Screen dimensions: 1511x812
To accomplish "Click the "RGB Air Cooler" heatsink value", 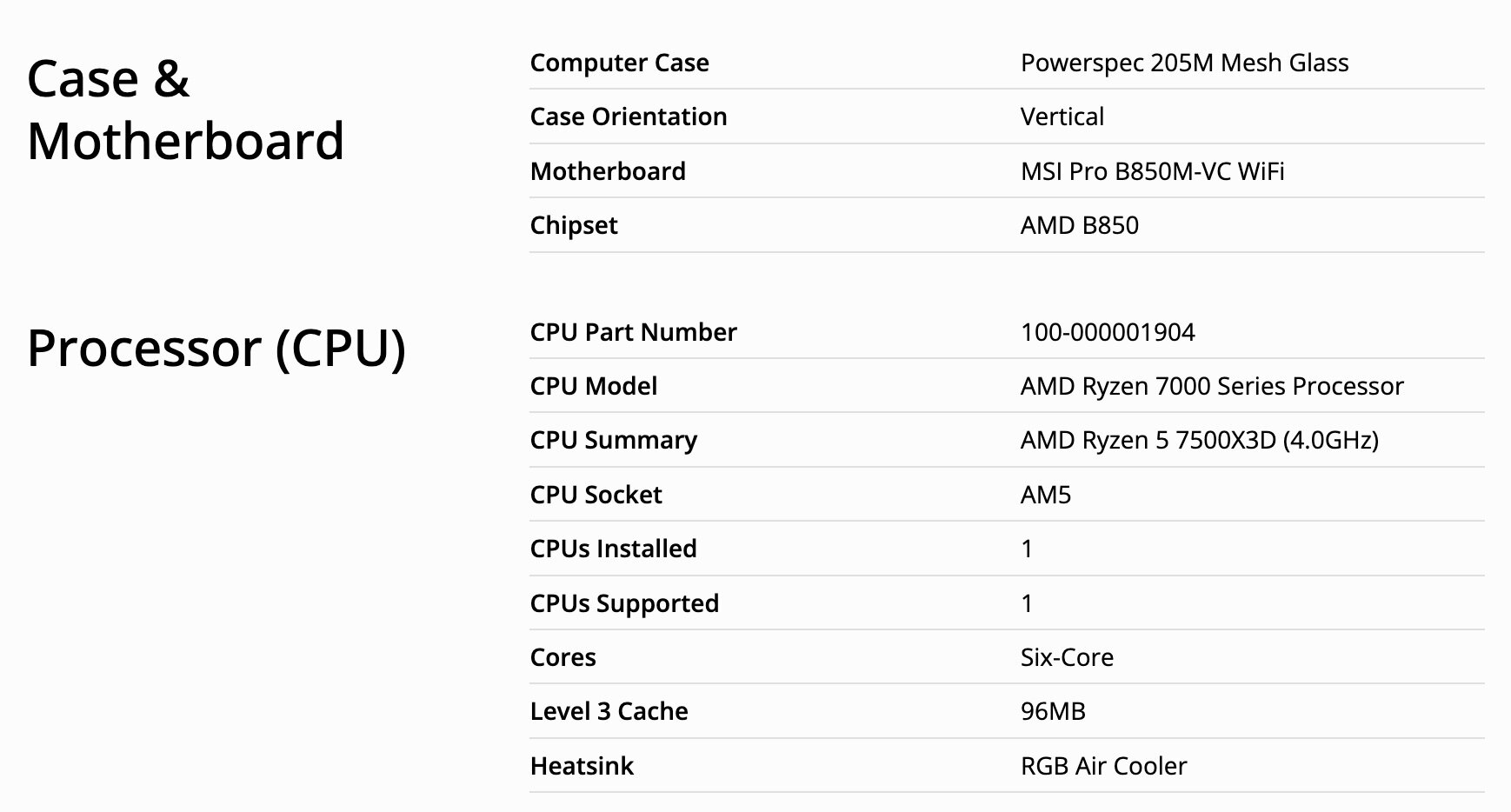I will 1103,766.
